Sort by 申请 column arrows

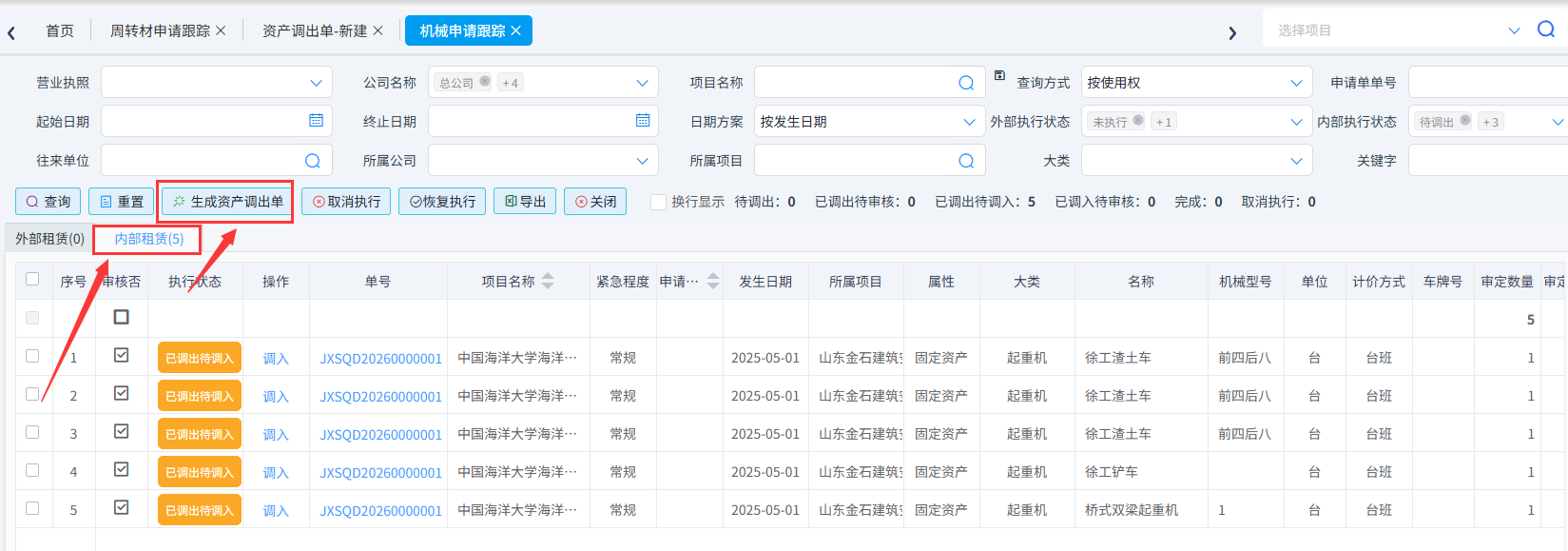pos(713,281)
